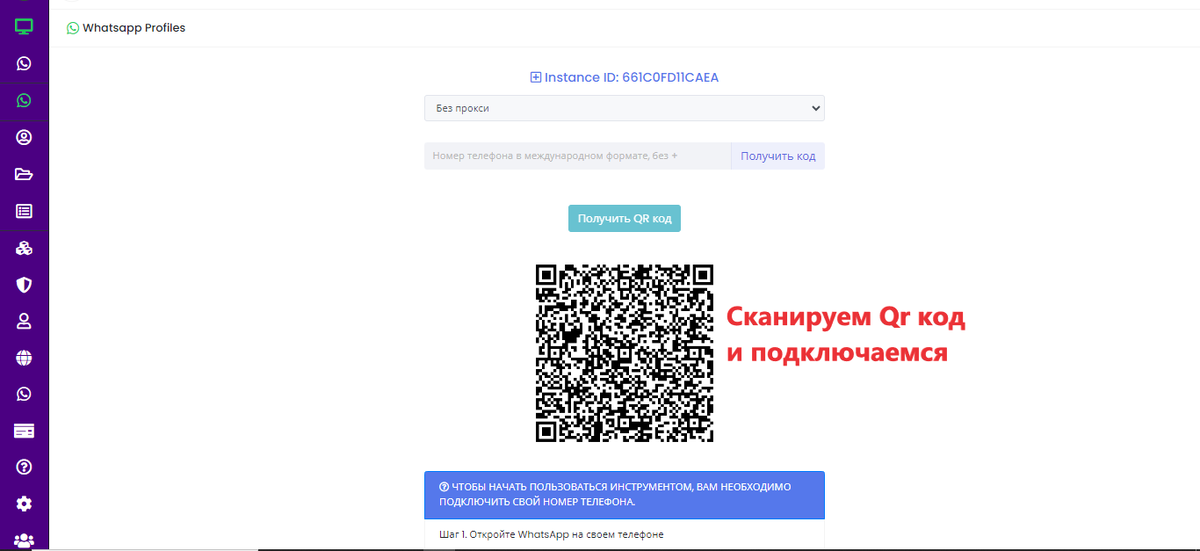The width and height of the screenshot is (1200, 551).
Task: Click the 'Instance ID: 661C0FD11CAEA' text
Action: pos(632,77)
